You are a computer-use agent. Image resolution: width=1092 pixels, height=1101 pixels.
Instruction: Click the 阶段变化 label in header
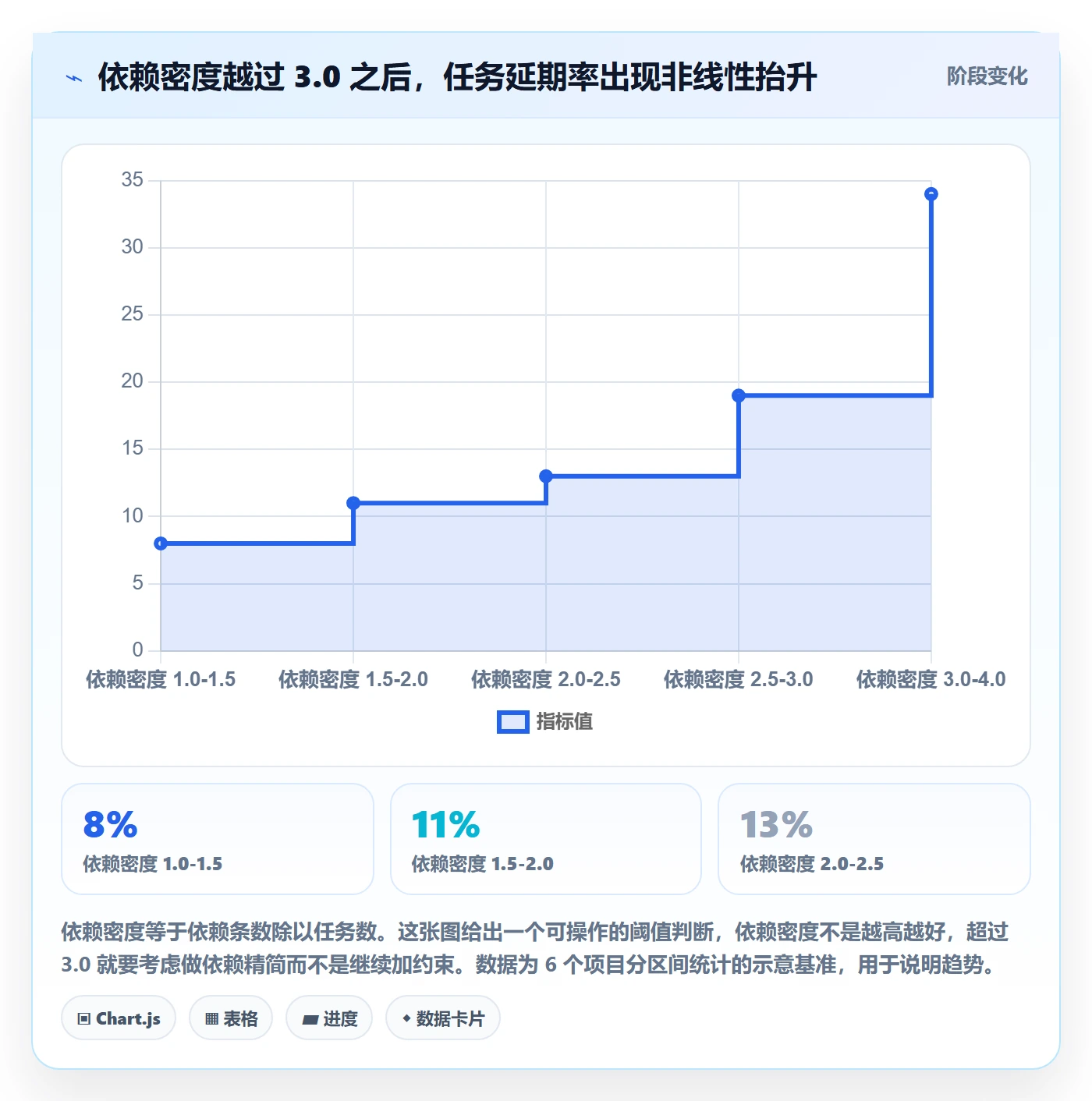(987, 76)
